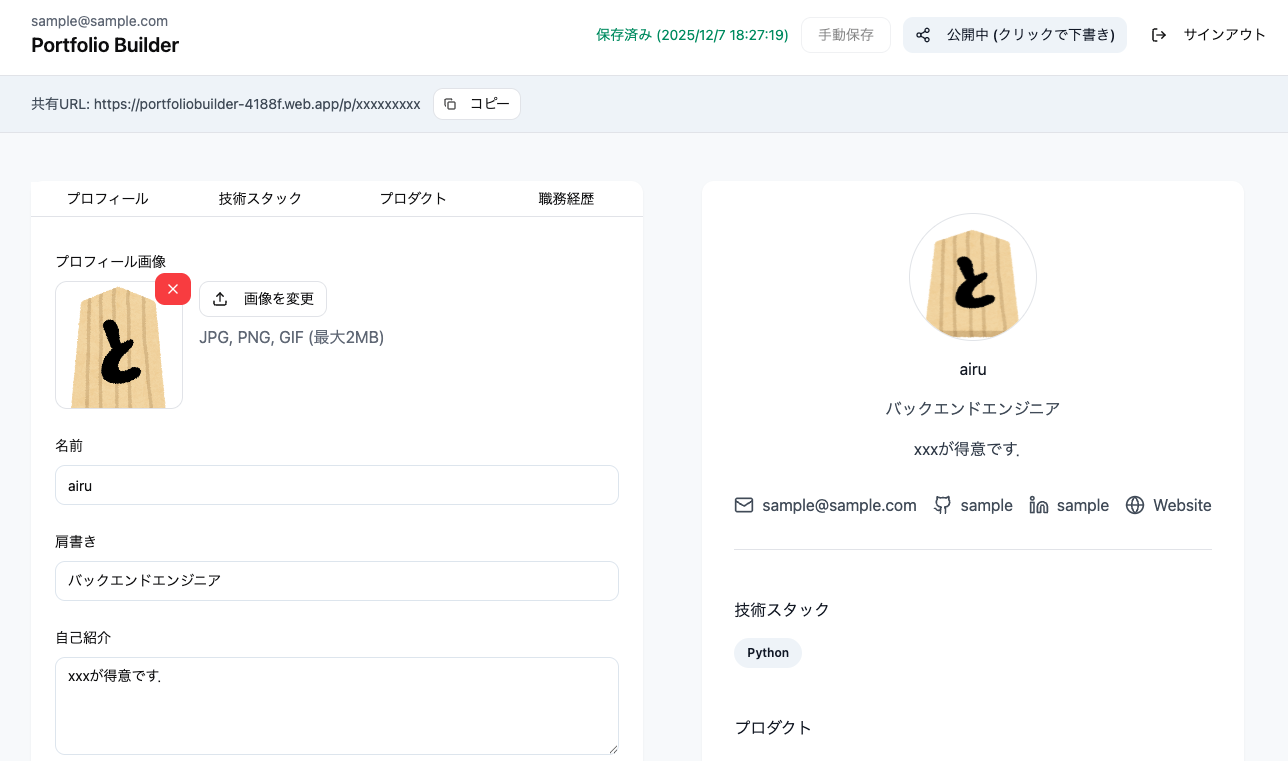
Task: Click the envelope icon before sample@sample.com
Action: 743,505
